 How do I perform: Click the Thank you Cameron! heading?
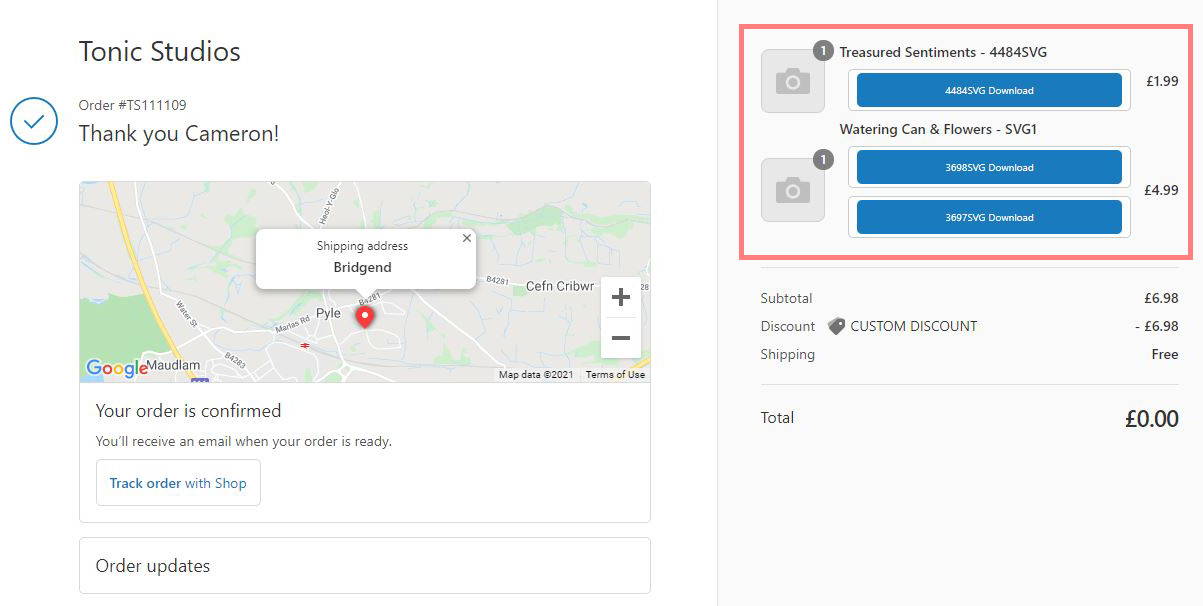pyautogui.click(x=179, y=133)
